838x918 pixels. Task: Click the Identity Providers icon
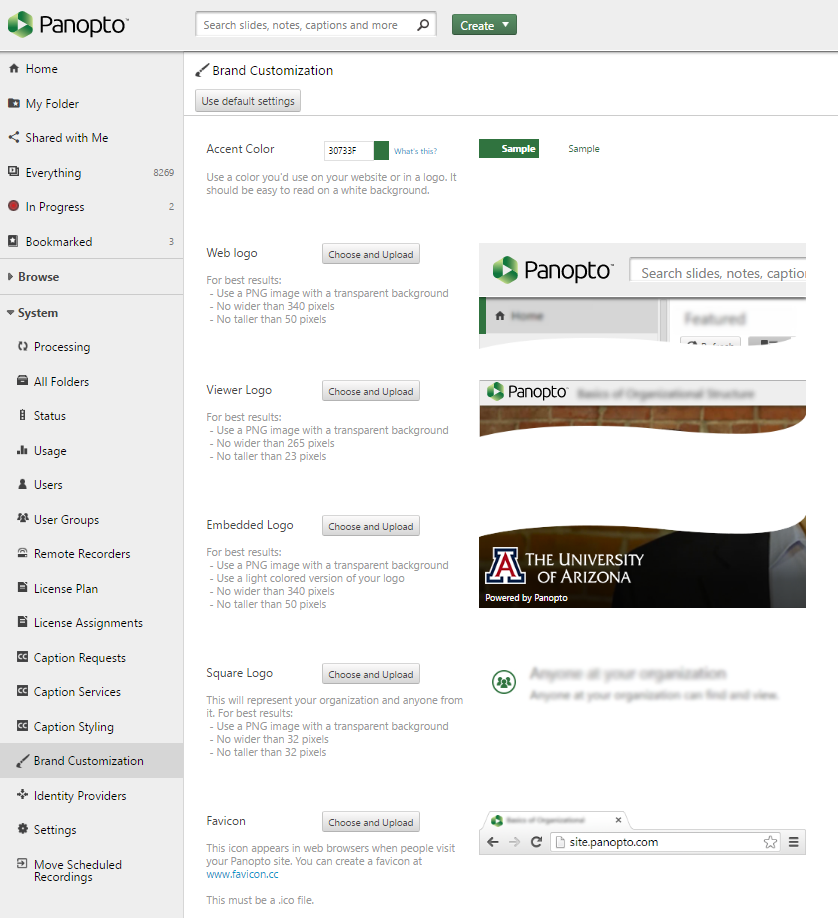click(x=22, y=794)
